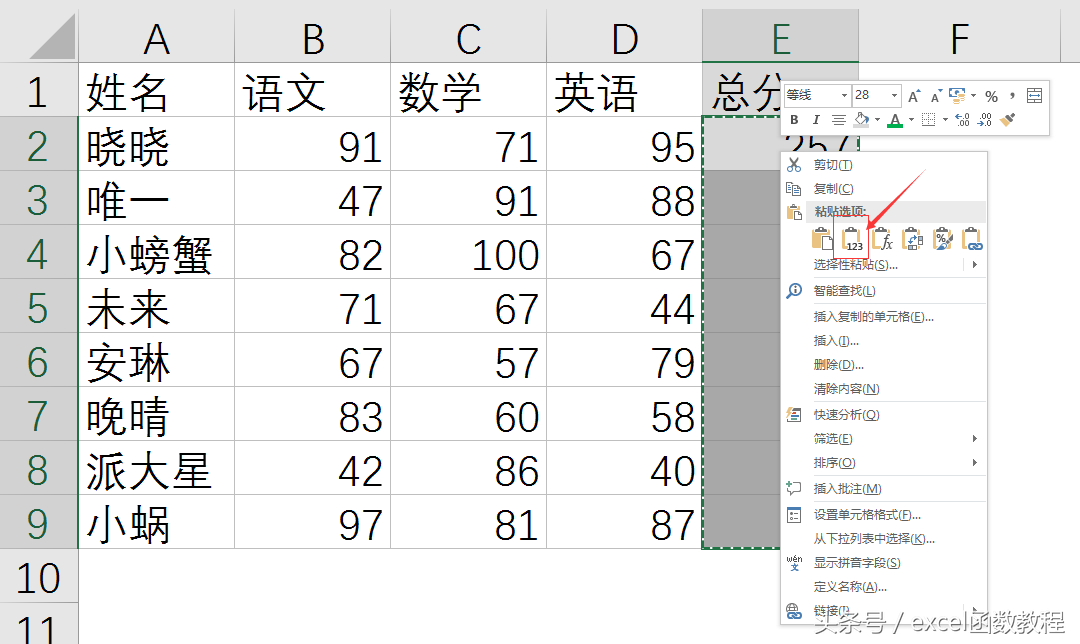Select 设置单元格格式(F)... in the context menu

click(x=867, y=515)
